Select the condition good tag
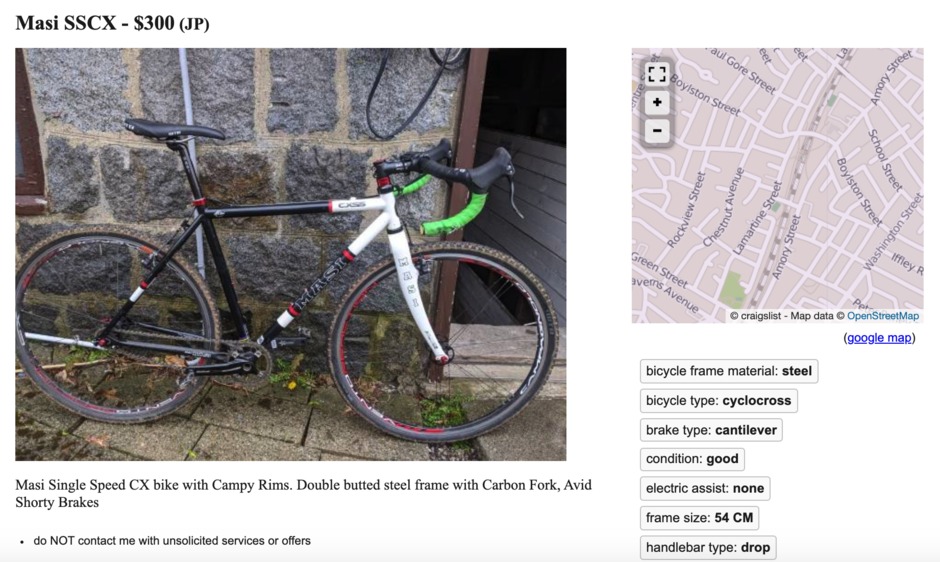This screenshot has height=562, width=940. [692, 459]
